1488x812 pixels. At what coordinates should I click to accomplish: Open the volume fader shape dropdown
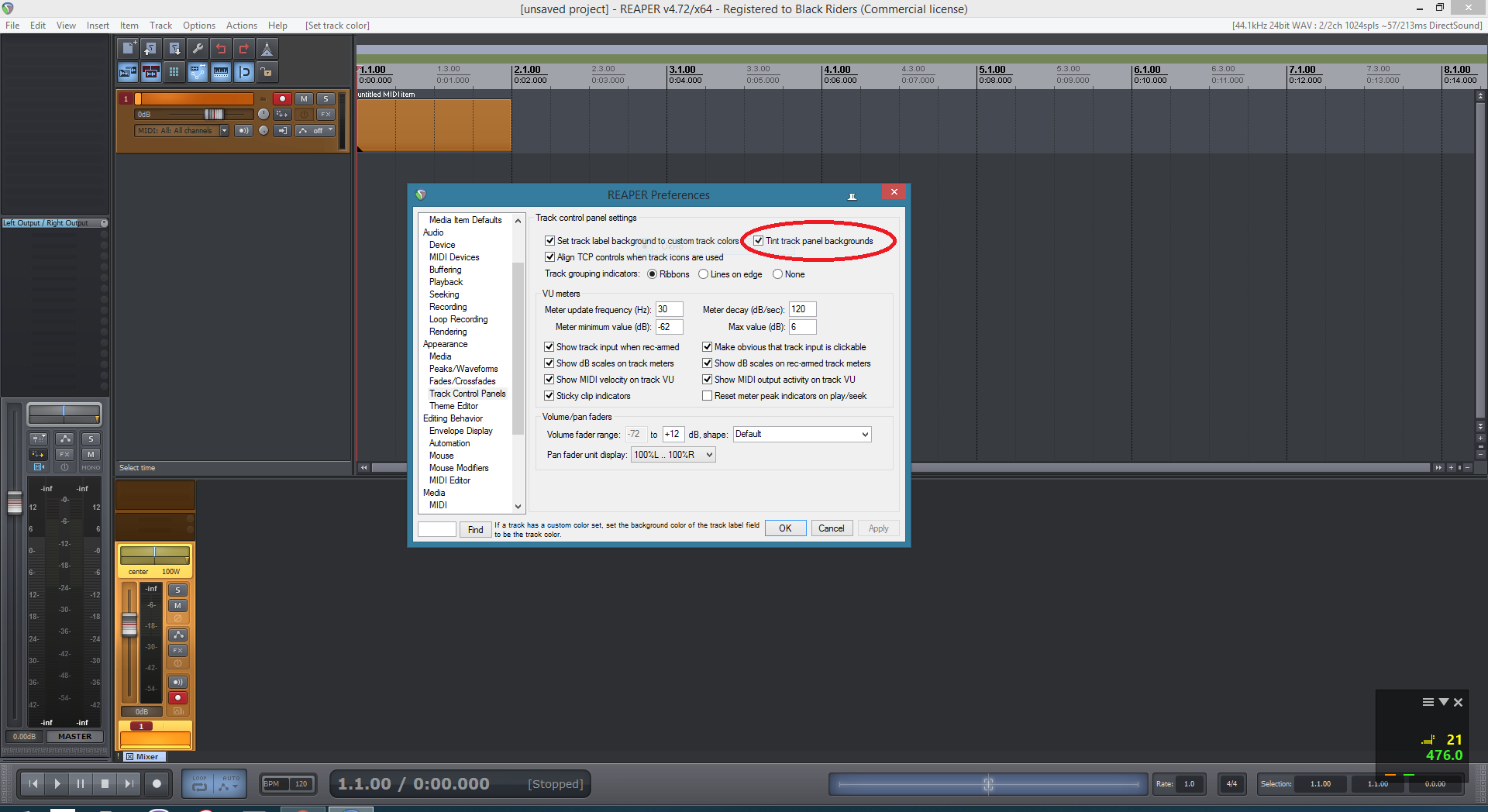coord(801,435)
